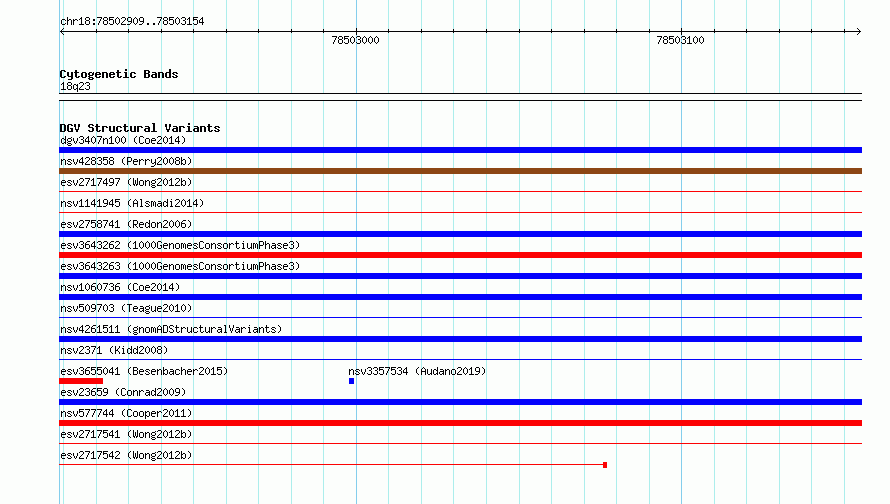Open nsv1060736 (Coe2014) label
The image size is (890, 504).
[x=120, y=287]
